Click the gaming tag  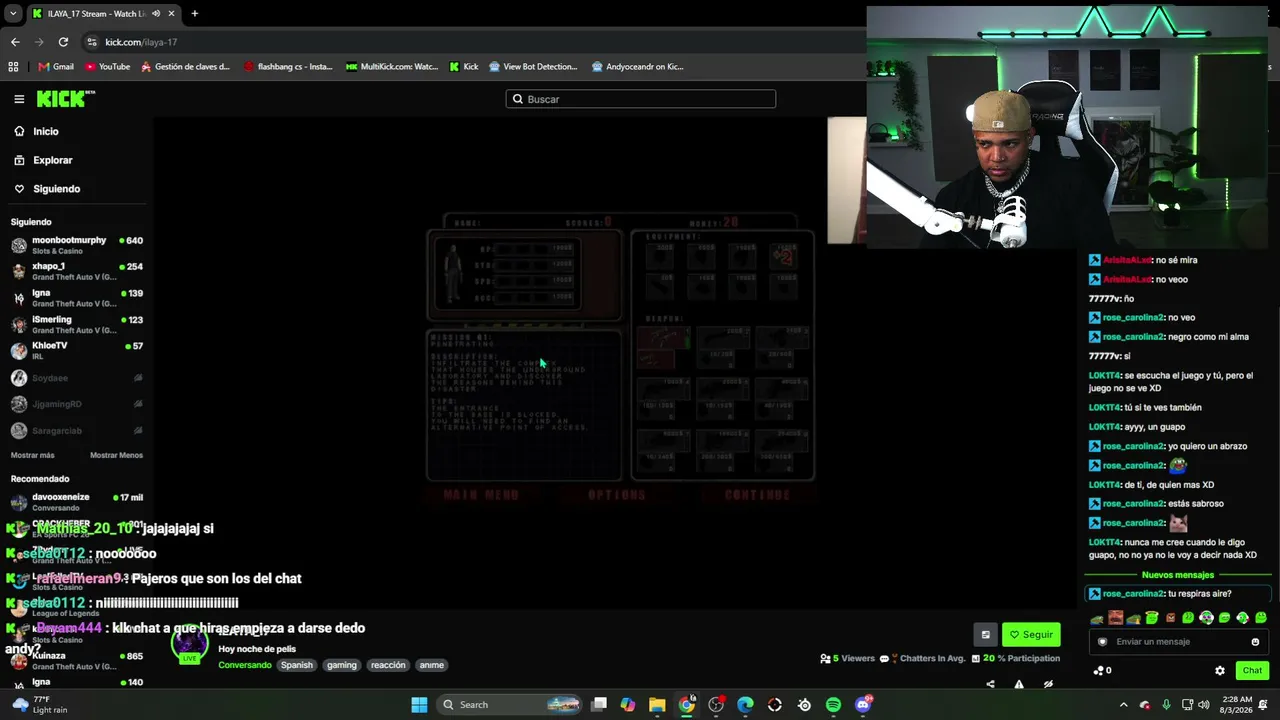pyautogui.click(x=341, y=665)
